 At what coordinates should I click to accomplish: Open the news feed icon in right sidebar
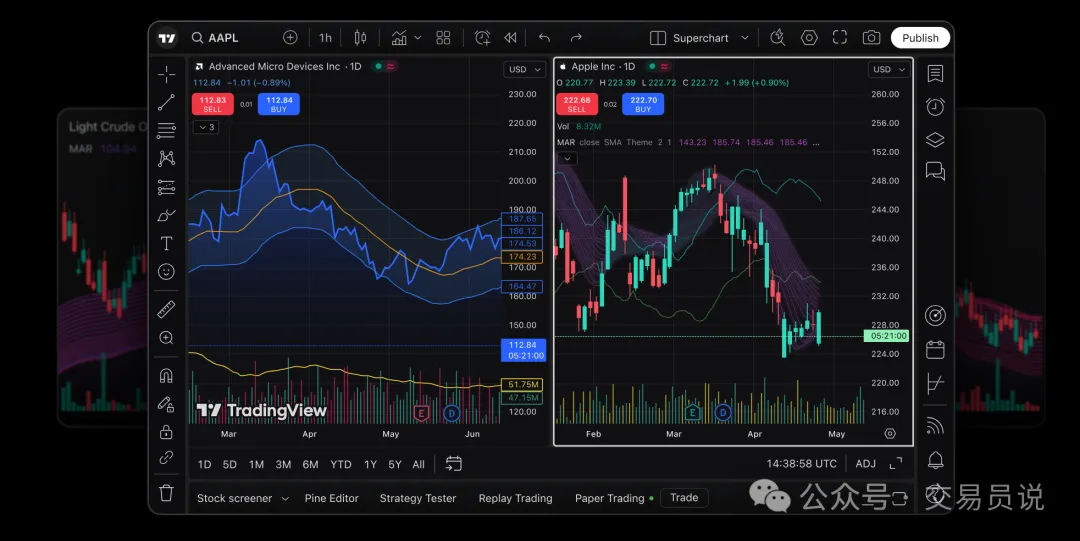pos(935,426)
